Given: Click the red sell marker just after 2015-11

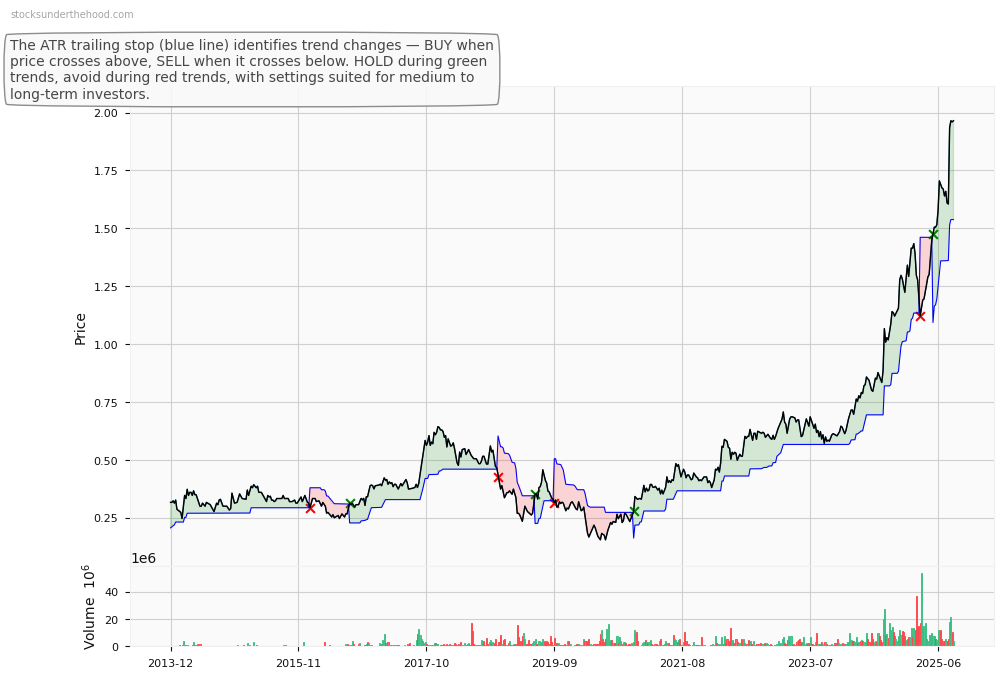Looking at the screenshot, I should (x=310, y=508).
